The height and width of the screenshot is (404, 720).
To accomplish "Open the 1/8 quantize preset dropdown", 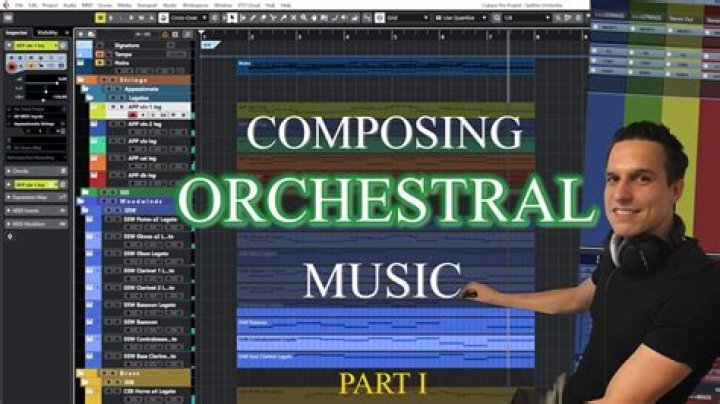I will 526,18.
